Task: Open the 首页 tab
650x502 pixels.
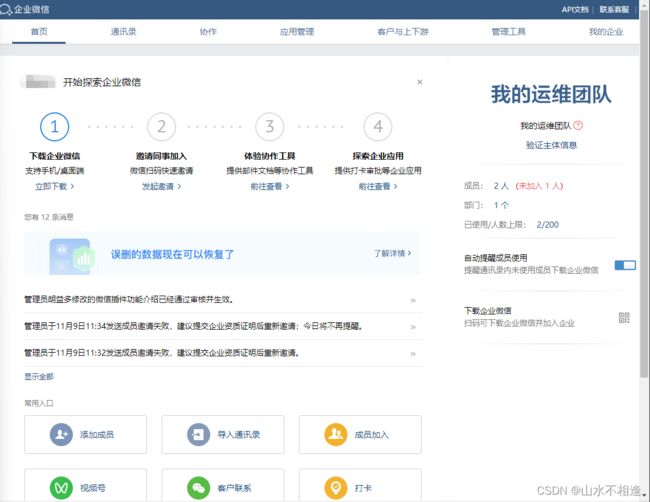Action: click(x=39, y=32)
